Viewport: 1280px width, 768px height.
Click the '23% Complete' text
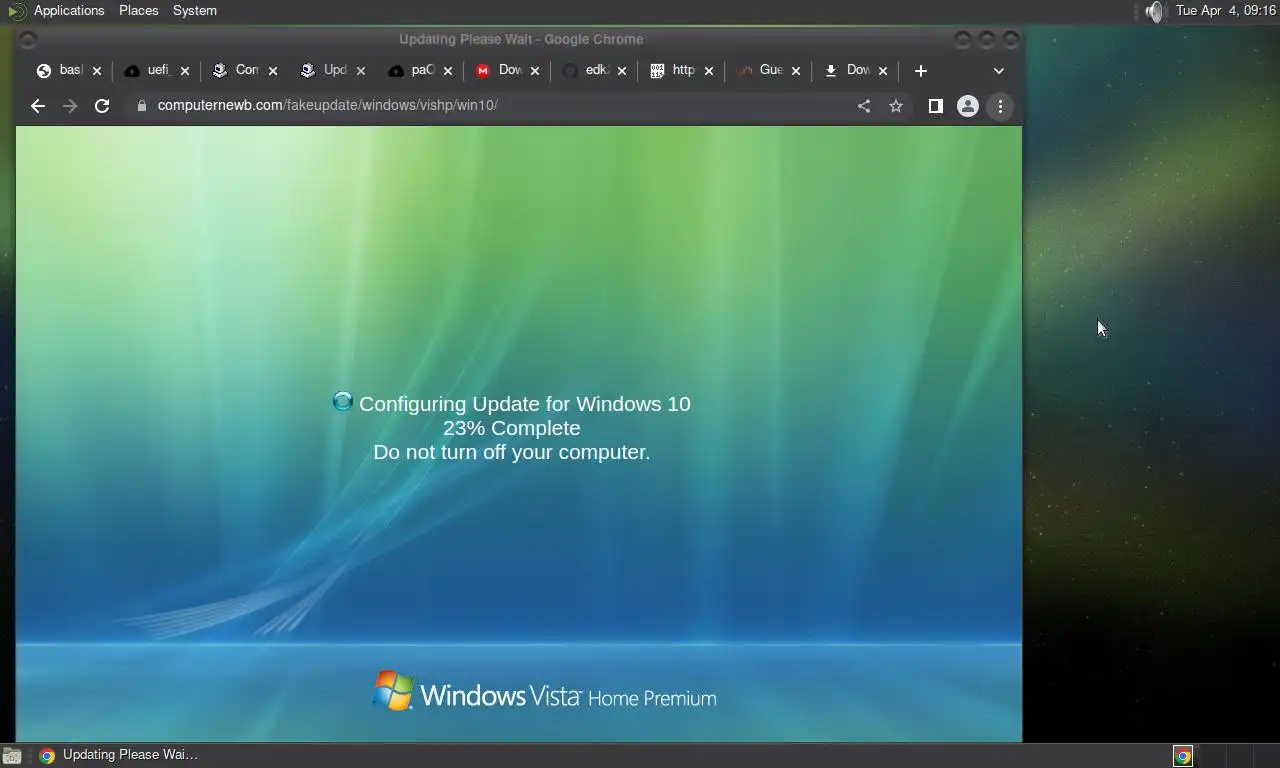(x=512, y=428)
